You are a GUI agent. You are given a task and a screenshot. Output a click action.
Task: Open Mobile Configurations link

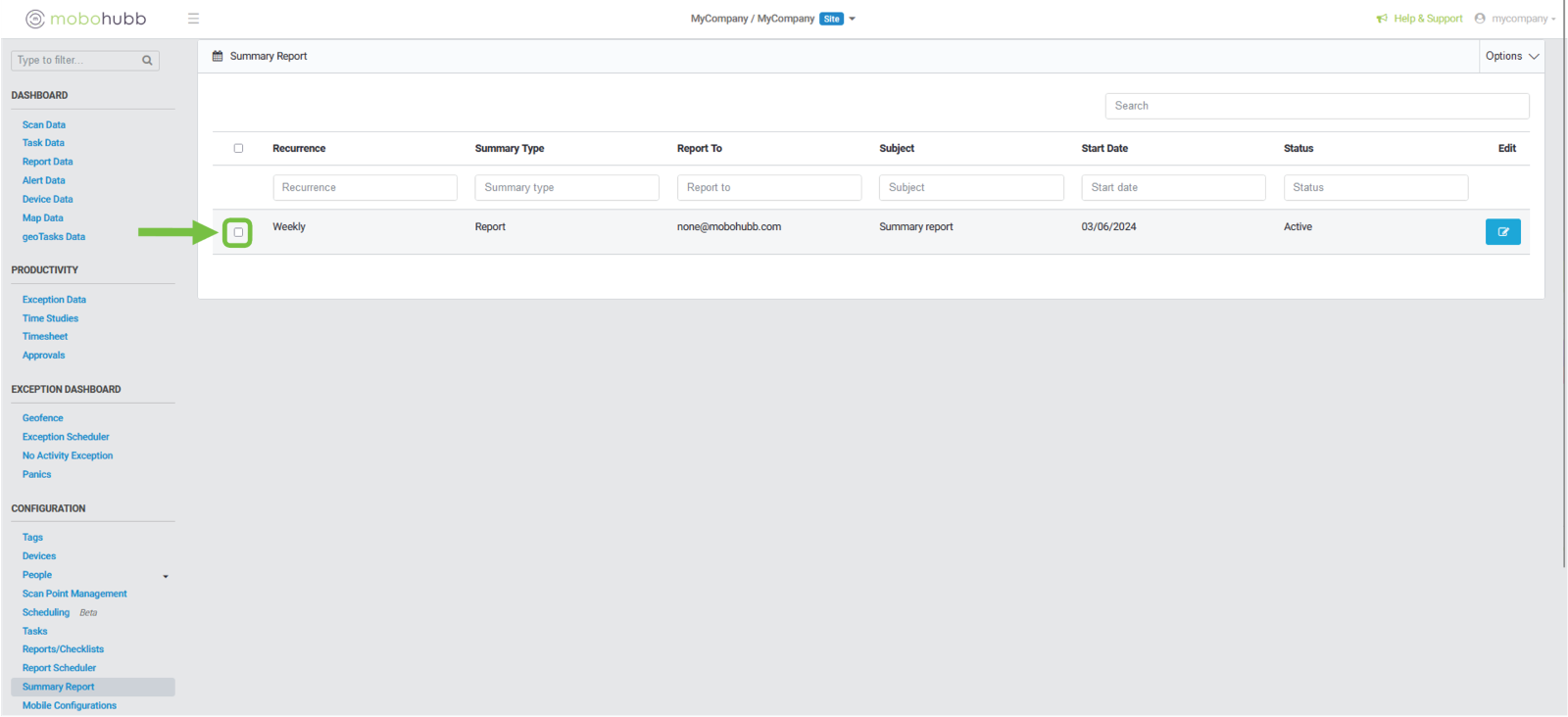click(x=69, y=705)
